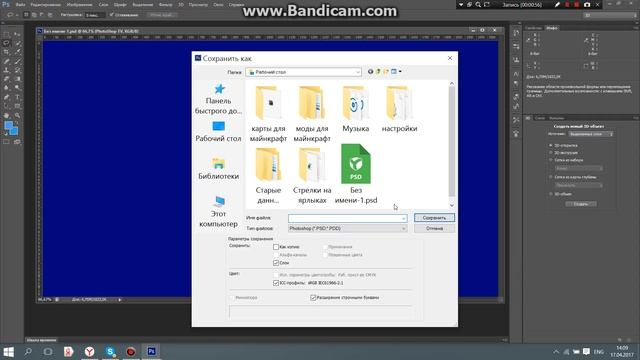
Task: Open the Bandicam toolbar dropdown arrow
Action: pos(461,4)
